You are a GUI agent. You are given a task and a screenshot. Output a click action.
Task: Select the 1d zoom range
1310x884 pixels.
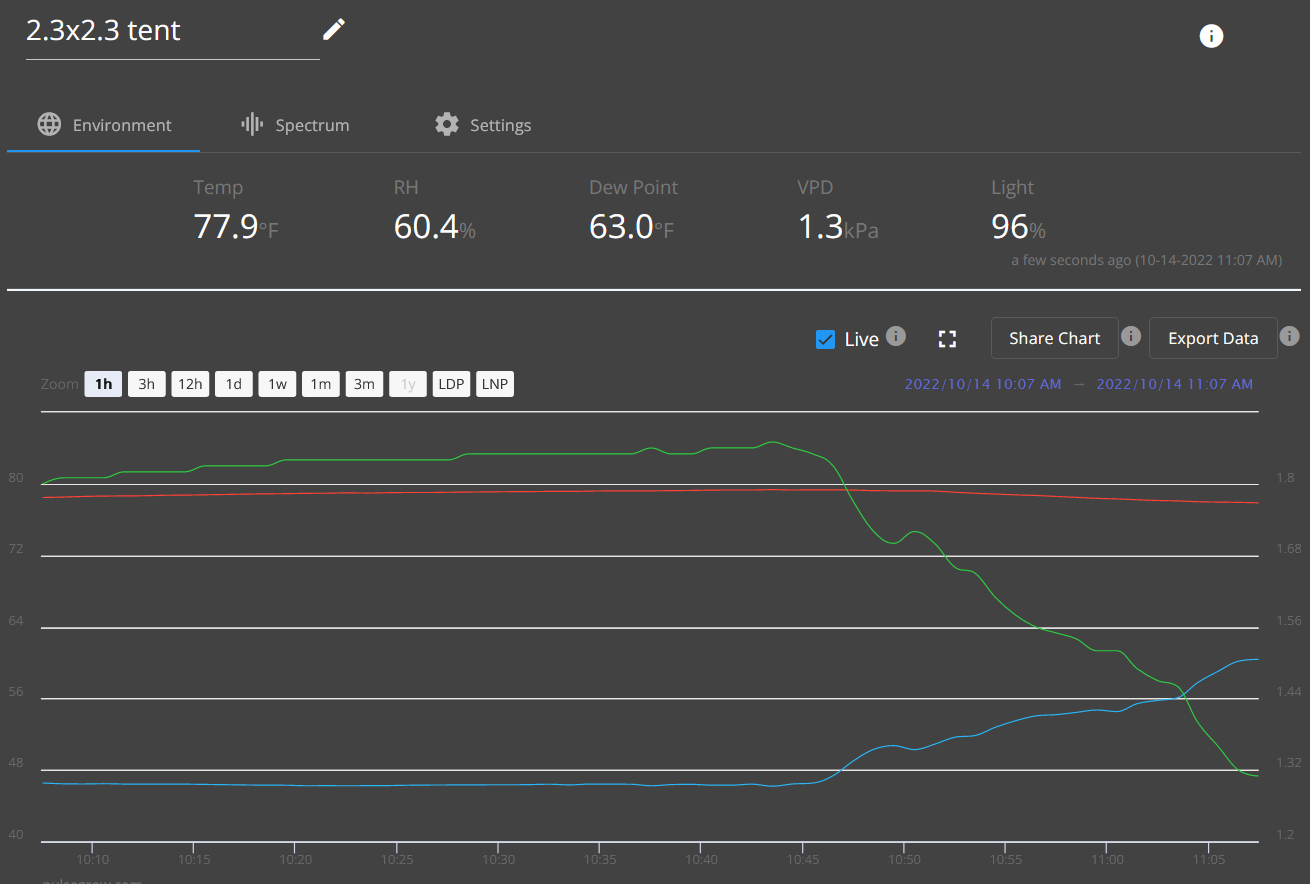[x=234, y=384]
